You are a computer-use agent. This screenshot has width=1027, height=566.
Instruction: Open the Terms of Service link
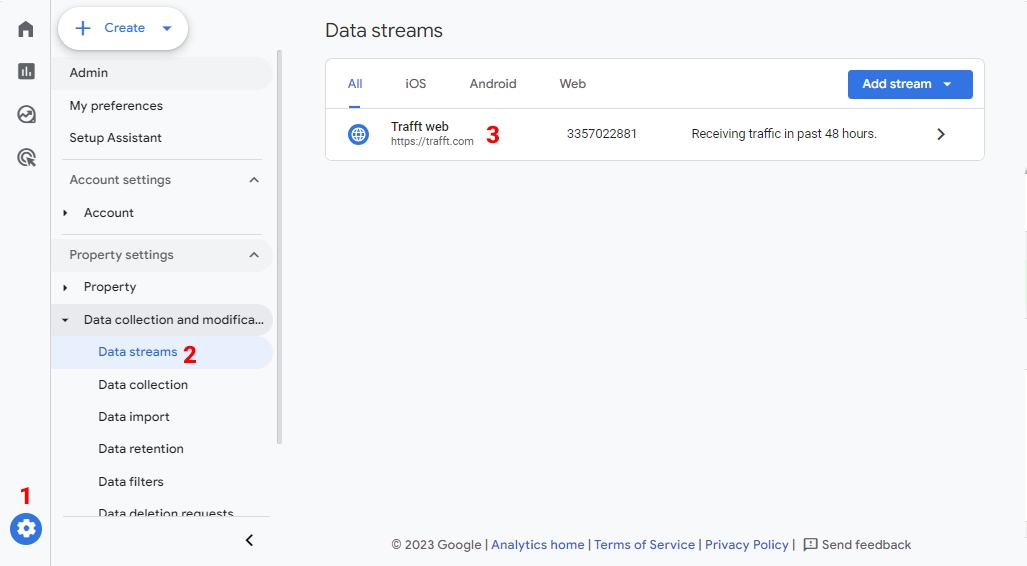point(644,545)
